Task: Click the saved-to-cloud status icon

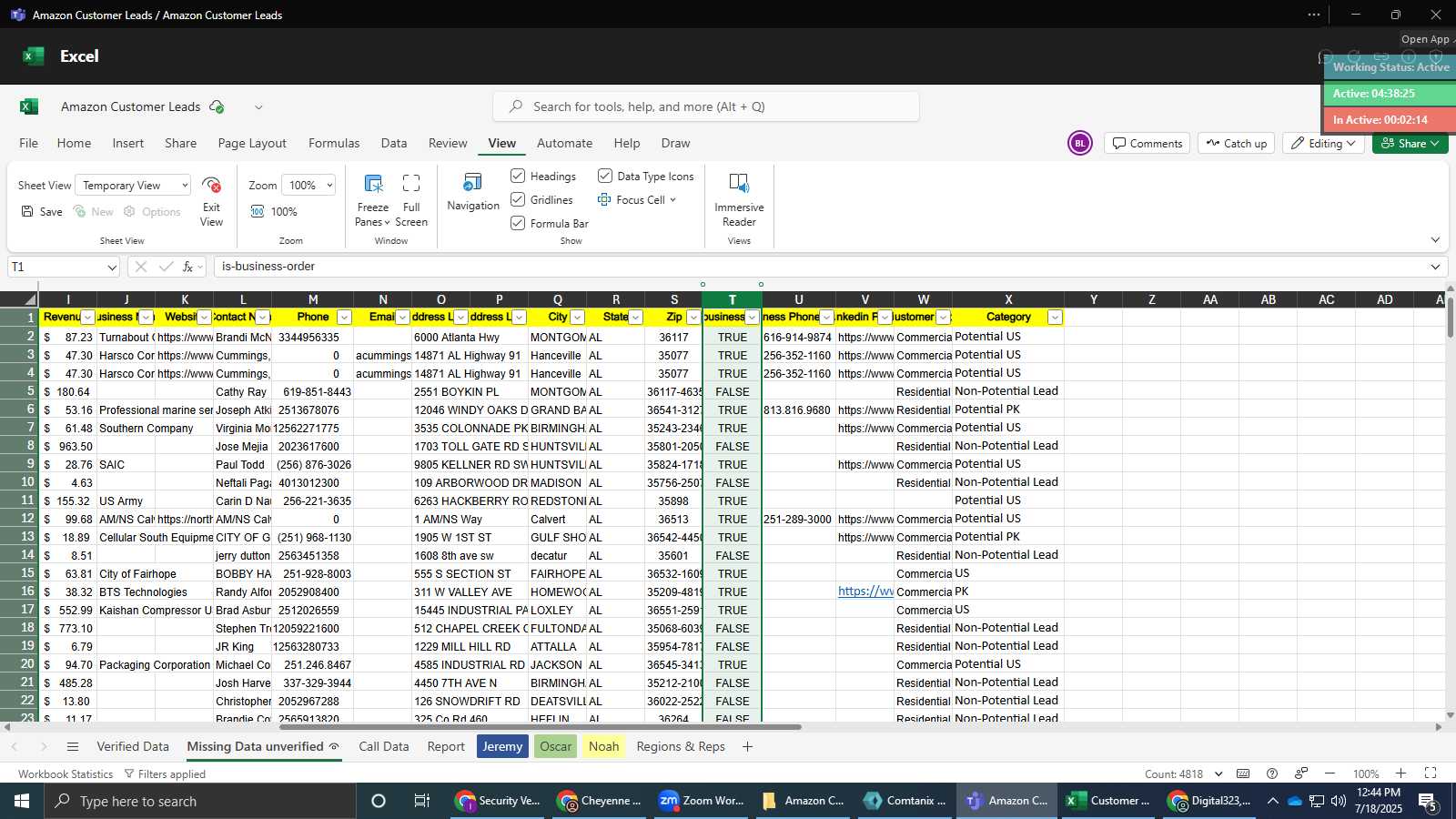Action: [x=217, y=106]
